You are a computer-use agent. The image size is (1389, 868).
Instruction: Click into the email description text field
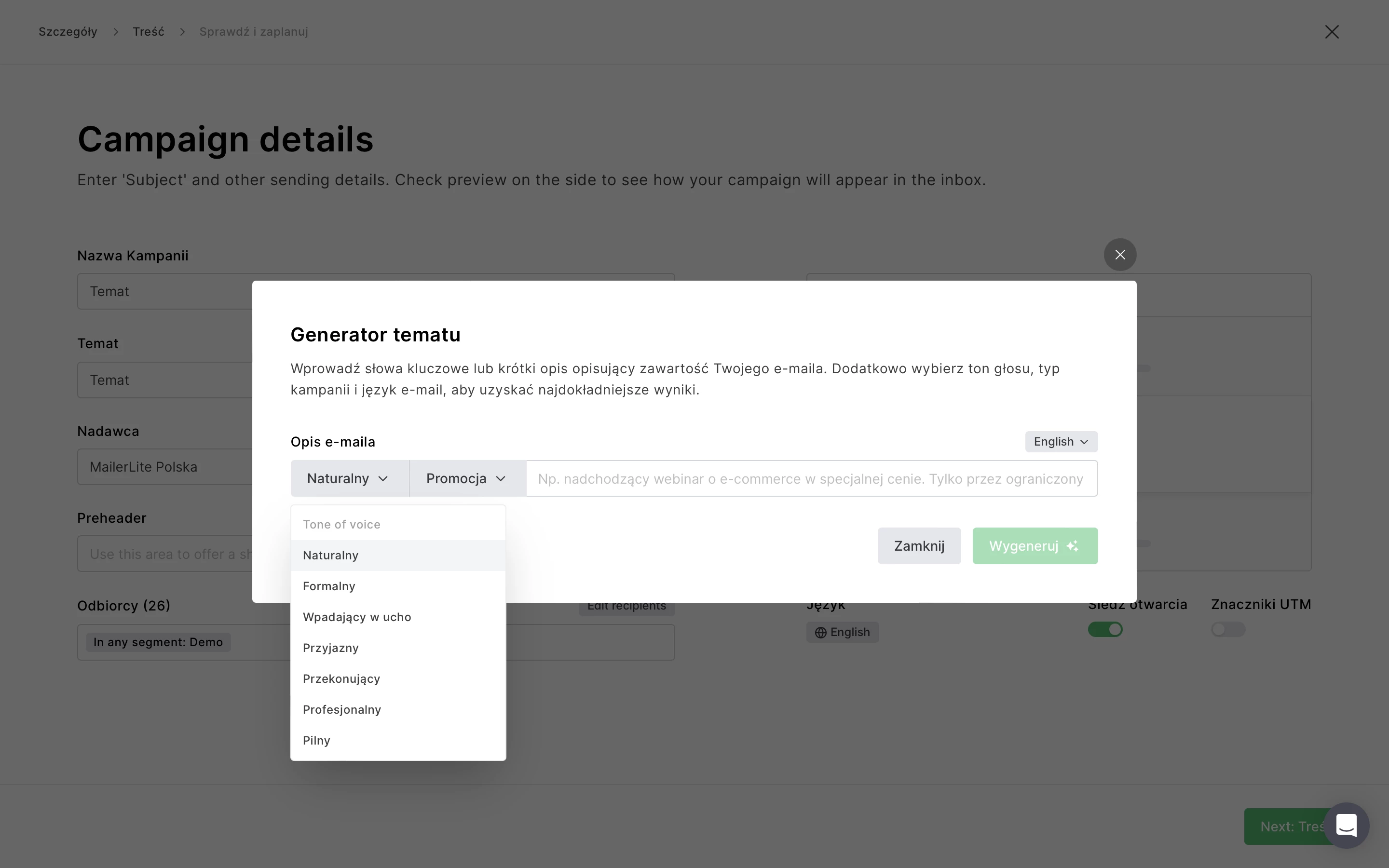(810, 478)
